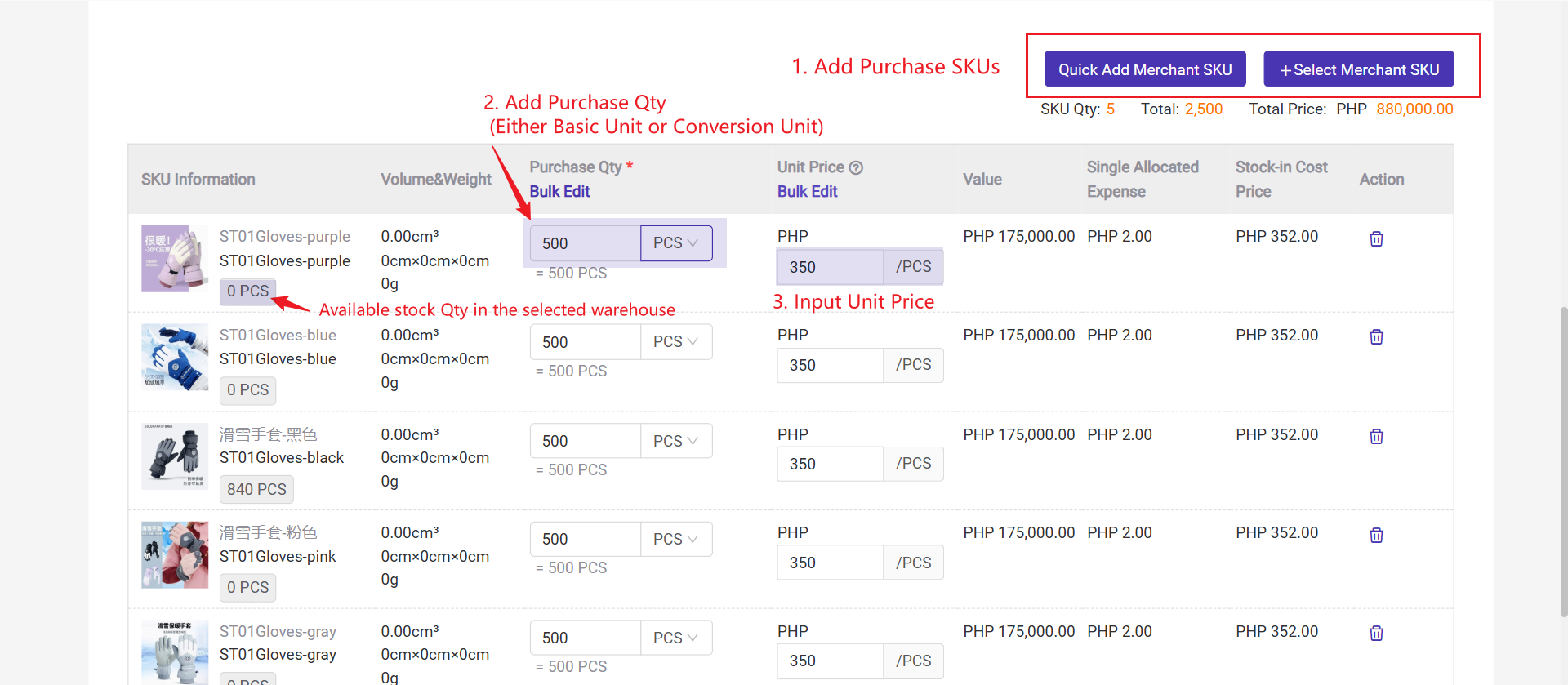Expand PCS unit dropdown for ST01Gloves-blue

(675, 342)
